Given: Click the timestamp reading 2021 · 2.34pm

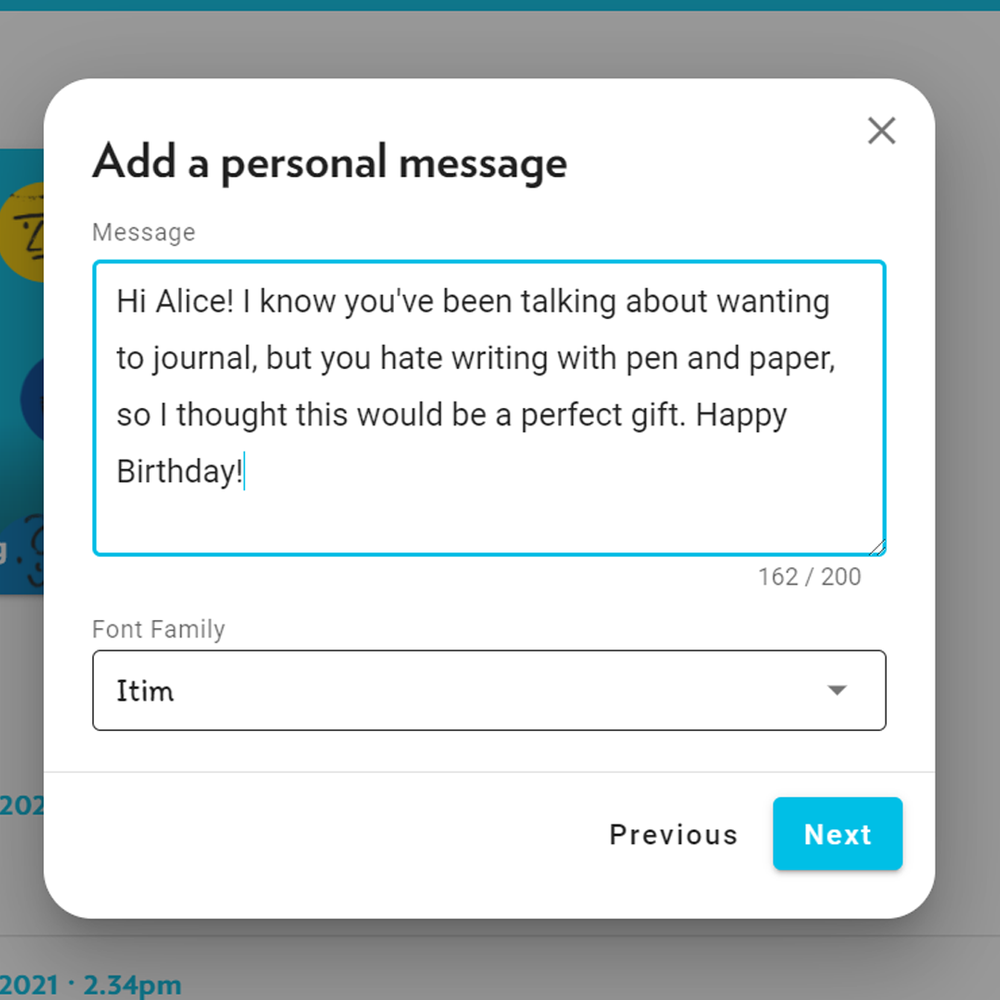Looking at the screenshot, I should 90,984.
